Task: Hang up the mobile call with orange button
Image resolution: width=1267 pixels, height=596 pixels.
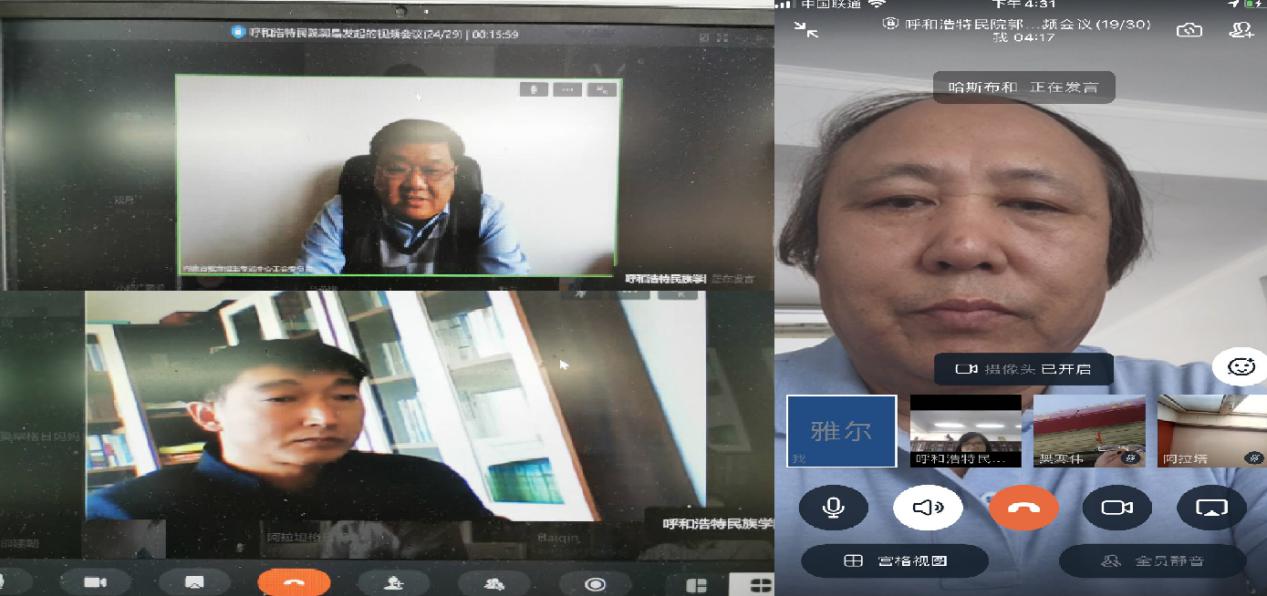Action: pos(1023,508)
